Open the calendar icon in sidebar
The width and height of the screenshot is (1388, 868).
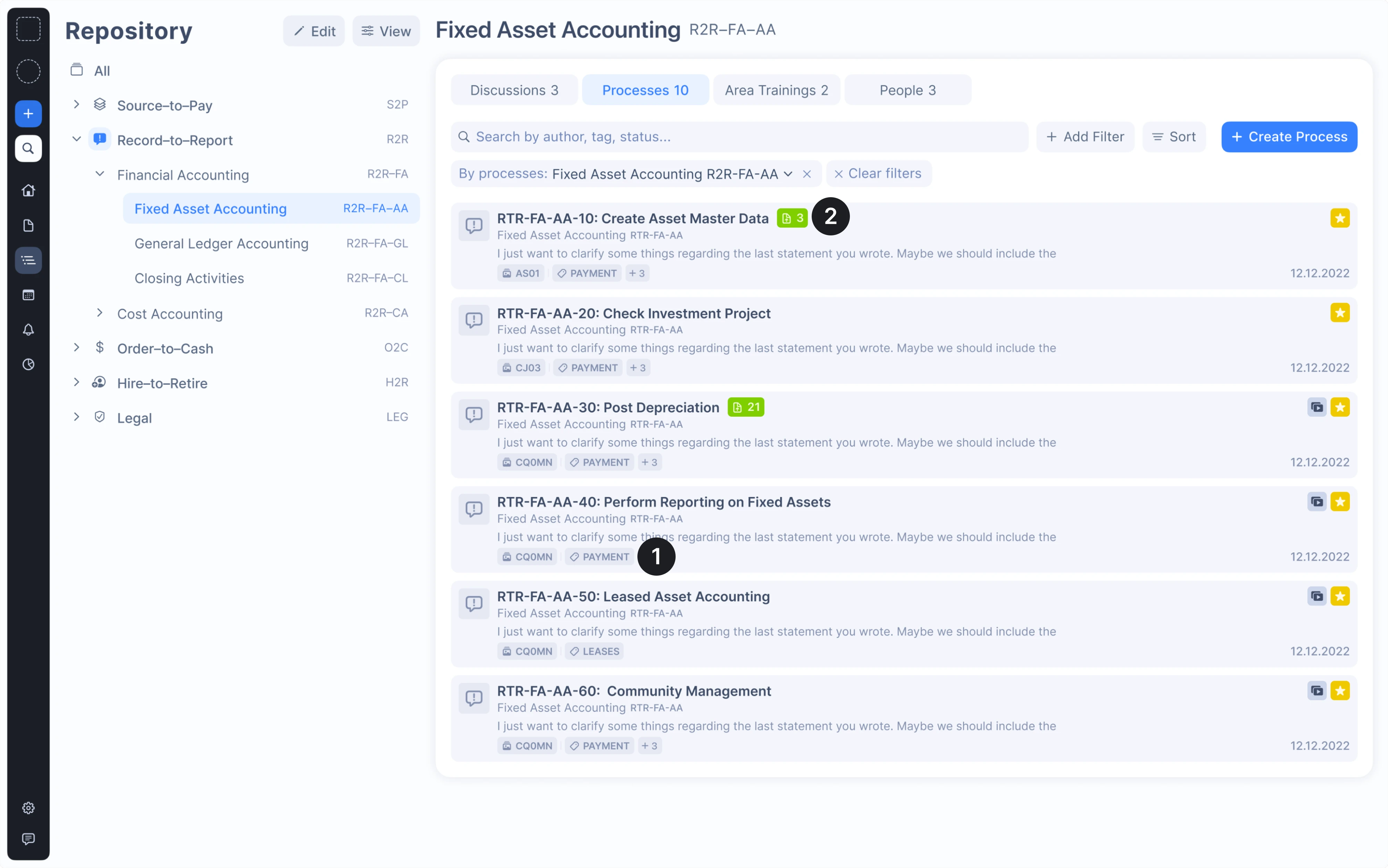(28, 295)
